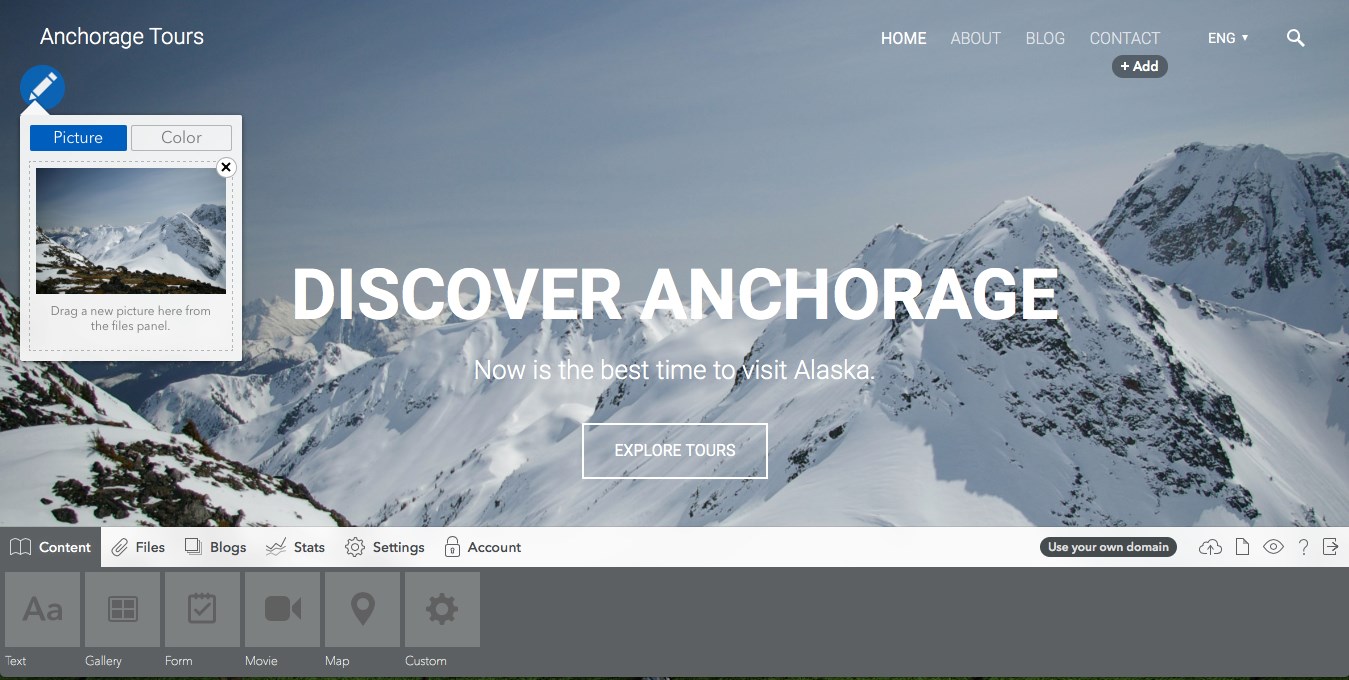
Task: Expand the ENG language dropdown
Action: (x=1228, y=38)
